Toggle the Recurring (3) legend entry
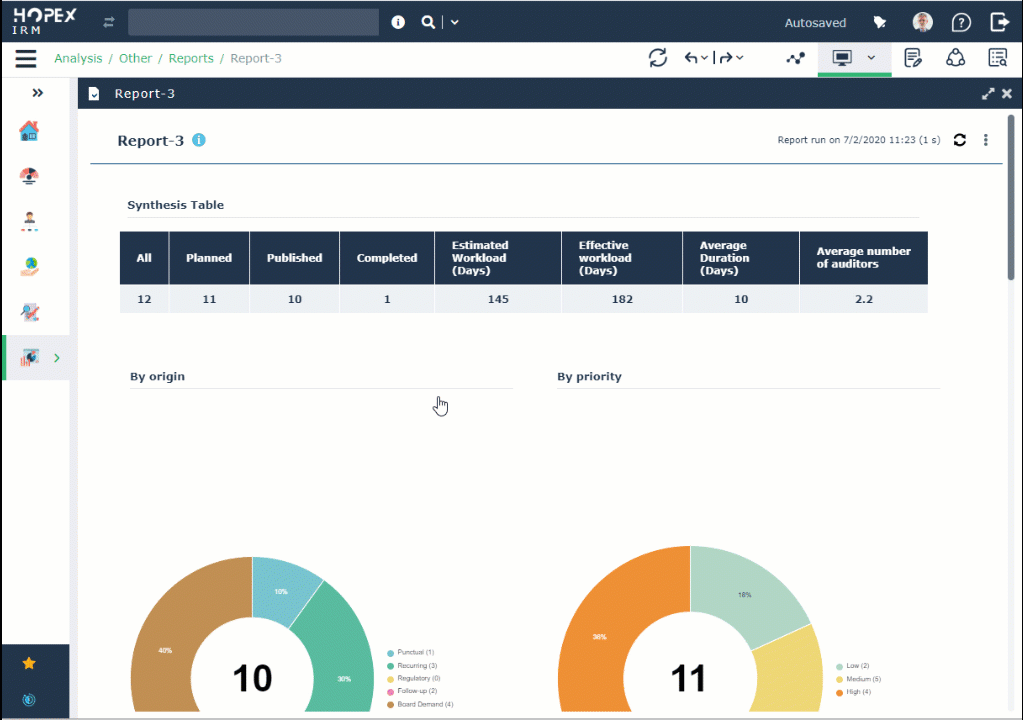This screenshot has width=1023, height=720. point(412,665)
